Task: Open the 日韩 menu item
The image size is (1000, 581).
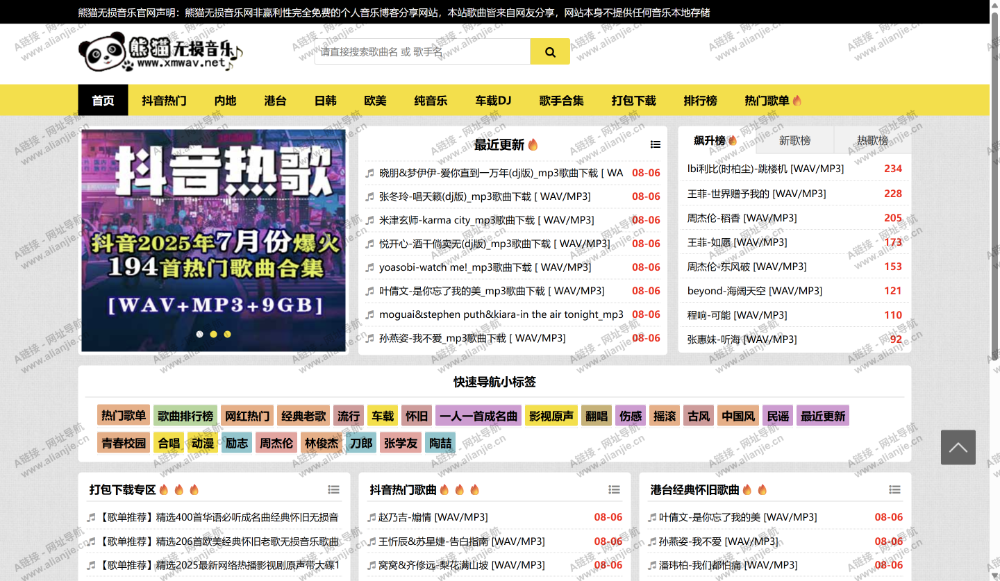Action: pyautogui.click(x=325, y=100)
